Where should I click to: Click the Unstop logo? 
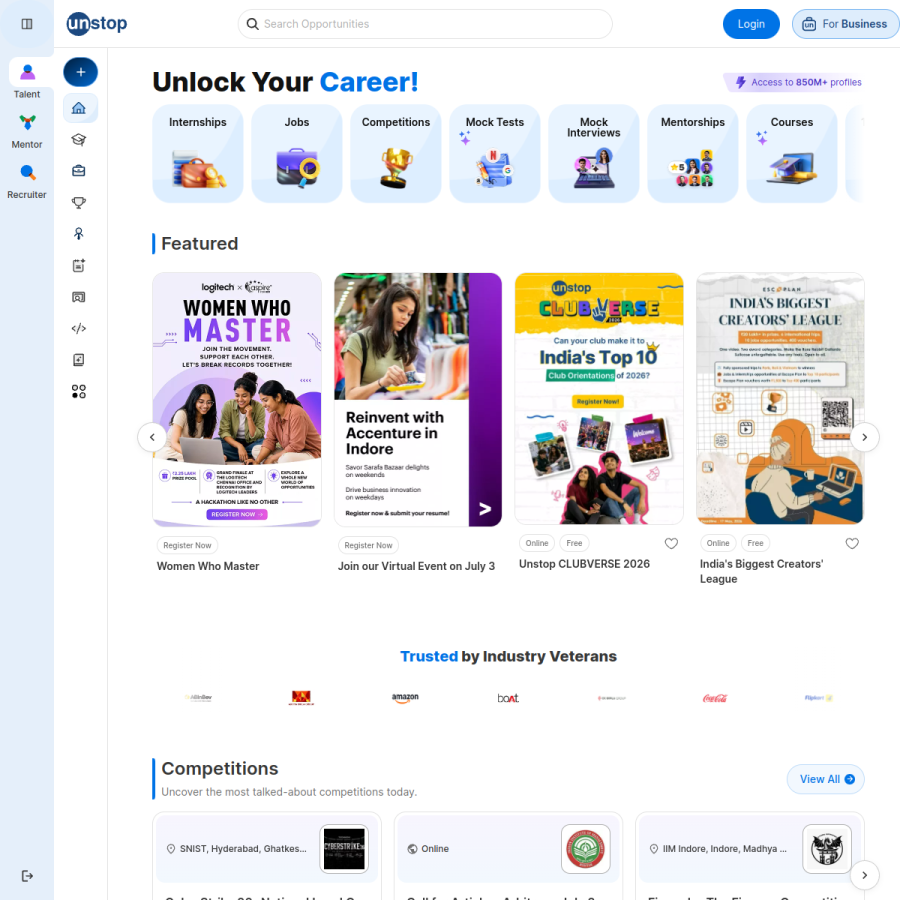pyautogui.click(x=97, y=24)
